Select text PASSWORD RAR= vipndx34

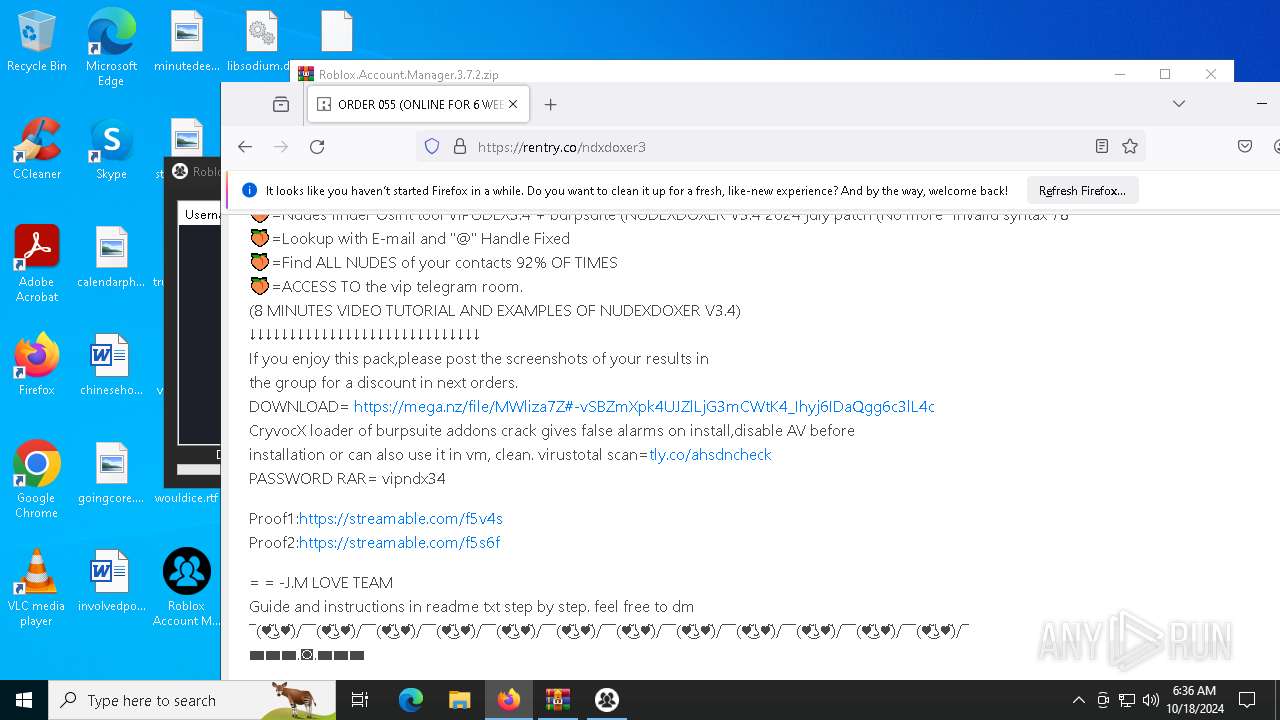tap(347, 479)
